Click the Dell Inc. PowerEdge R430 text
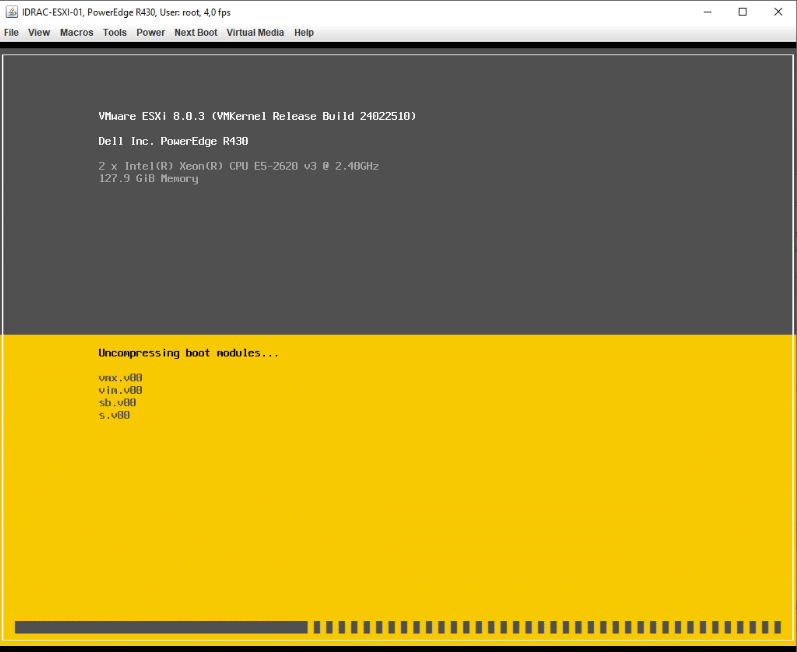797x652 pixels. click(173, 141)
